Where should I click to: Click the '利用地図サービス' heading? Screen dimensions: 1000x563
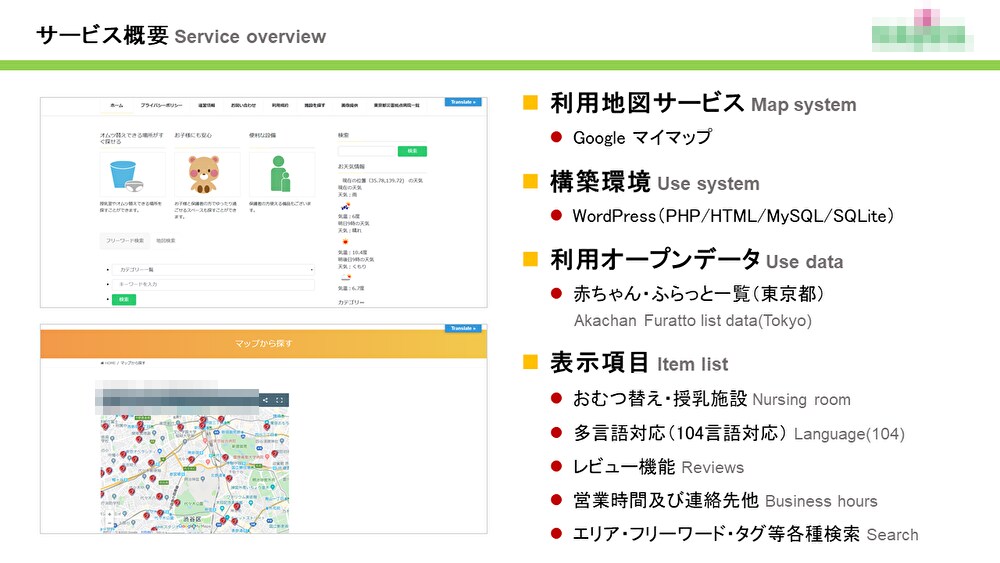(x=647, y=103)
